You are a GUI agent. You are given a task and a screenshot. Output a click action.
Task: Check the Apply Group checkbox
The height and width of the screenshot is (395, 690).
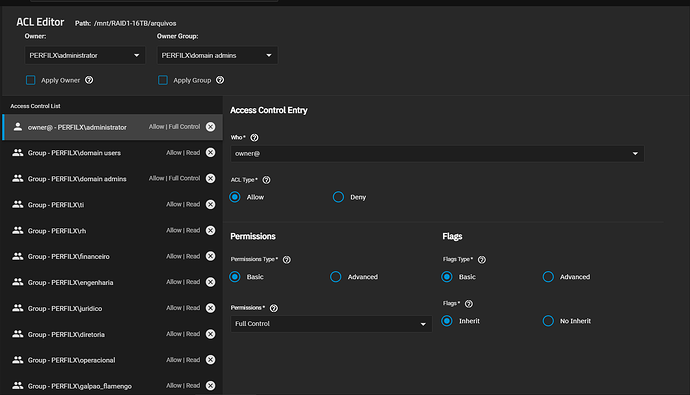click(163, 80)
